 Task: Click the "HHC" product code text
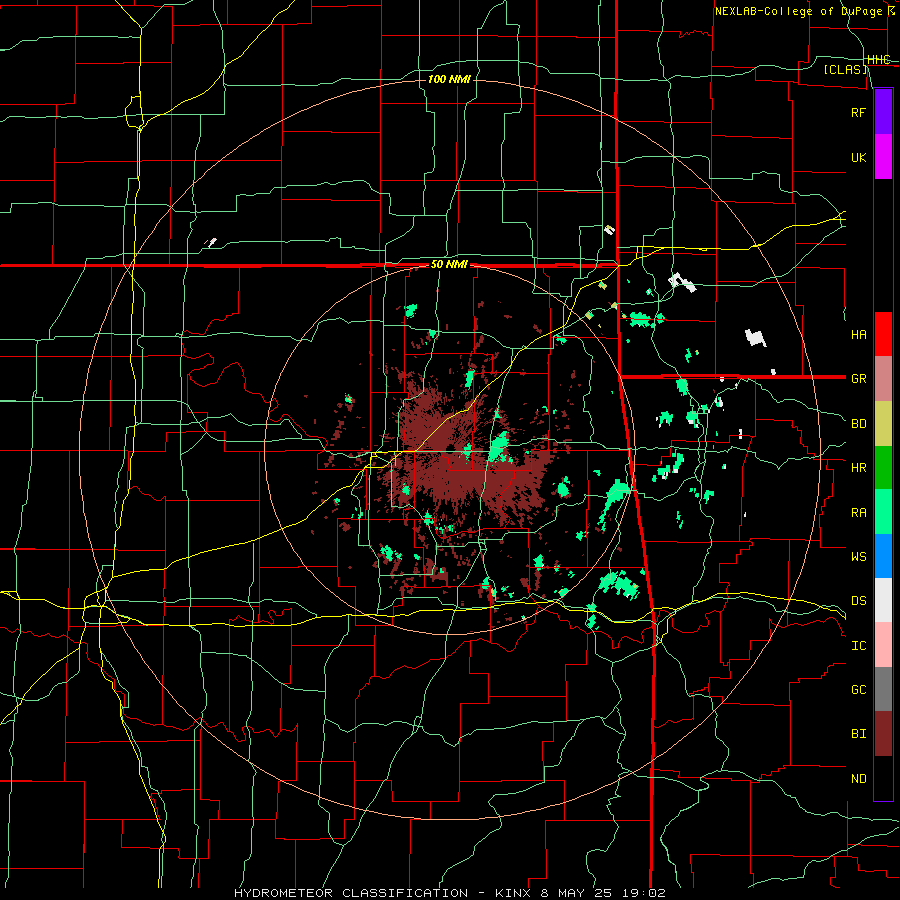[879, 59]
